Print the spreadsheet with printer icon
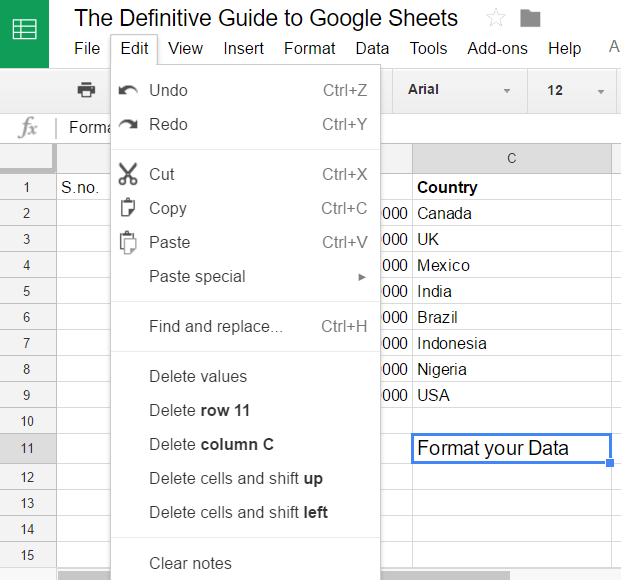This screenshot has height=580, width=621. (86, 90)
